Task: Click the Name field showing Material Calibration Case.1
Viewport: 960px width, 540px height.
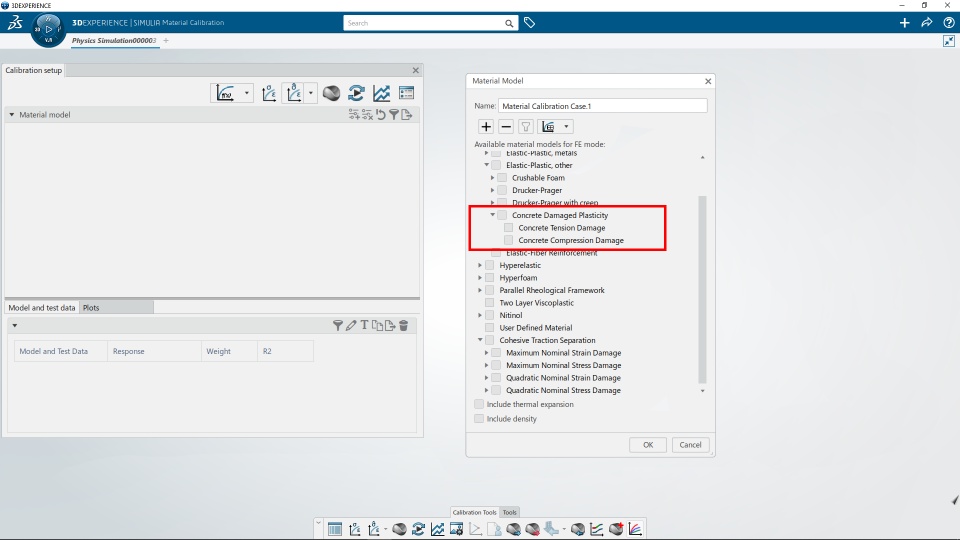Action: tap(602, 106)
